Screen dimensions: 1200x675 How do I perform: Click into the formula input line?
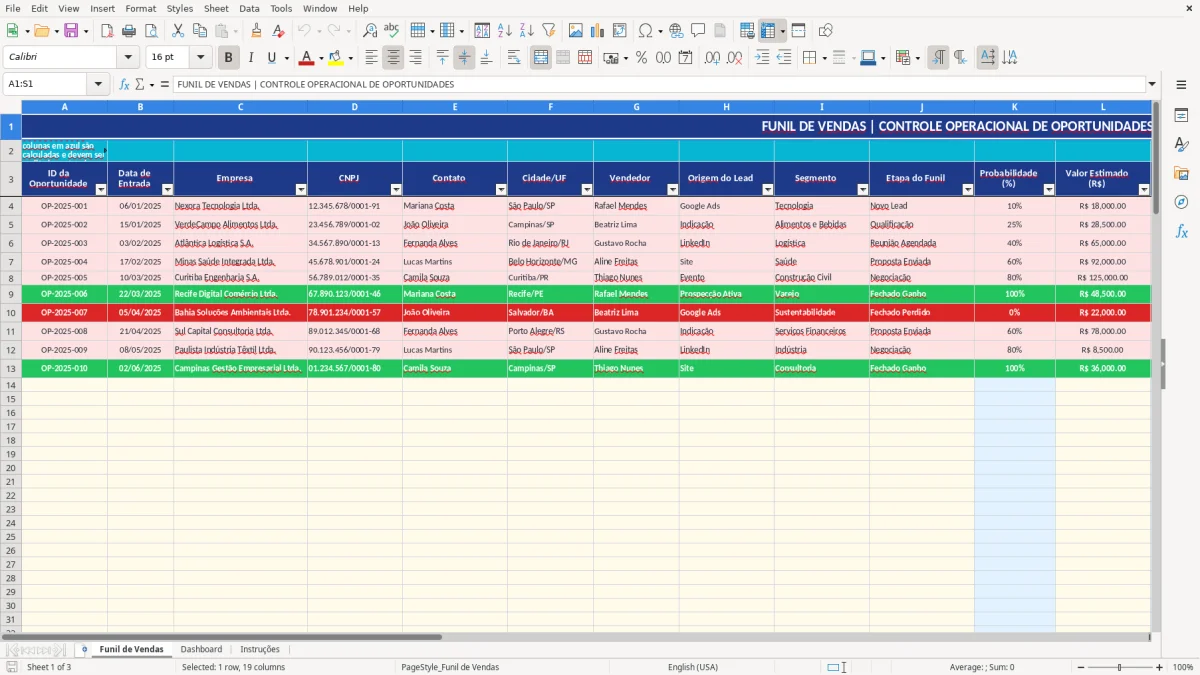pyautogui.click(x=658, y=84)
